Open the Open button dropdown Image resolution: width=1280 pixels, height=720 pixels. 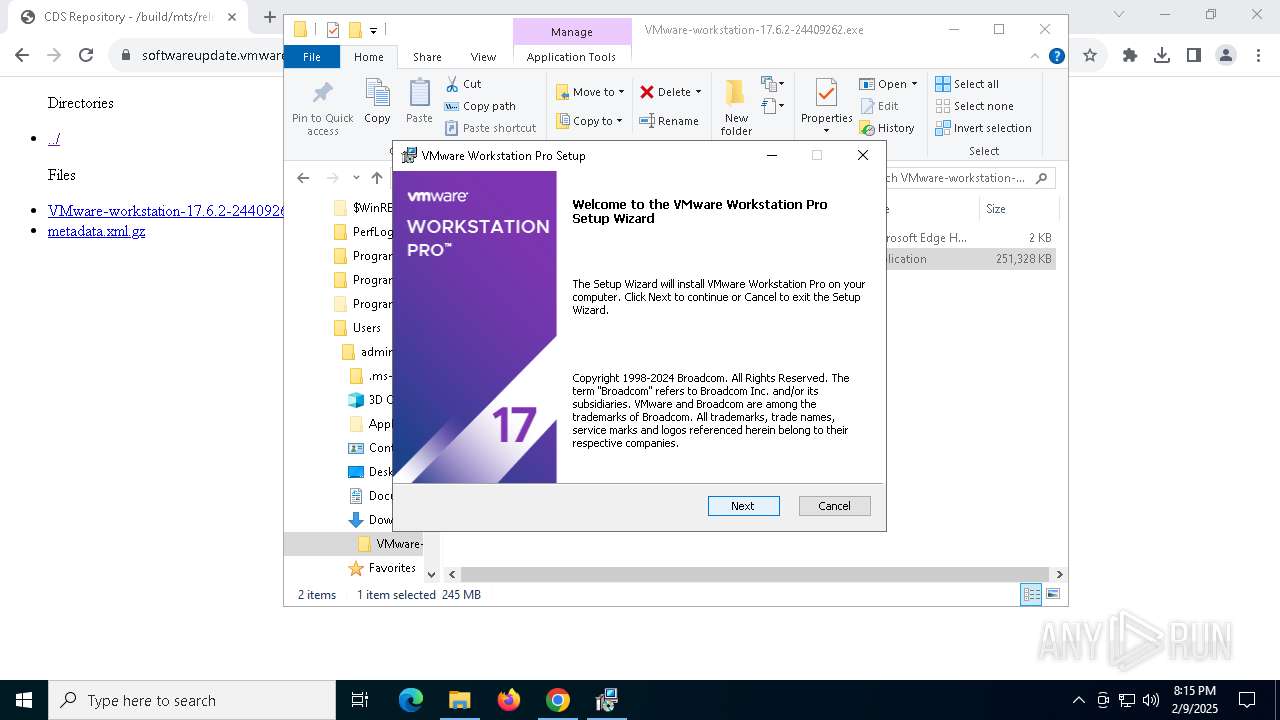(914, 84)
